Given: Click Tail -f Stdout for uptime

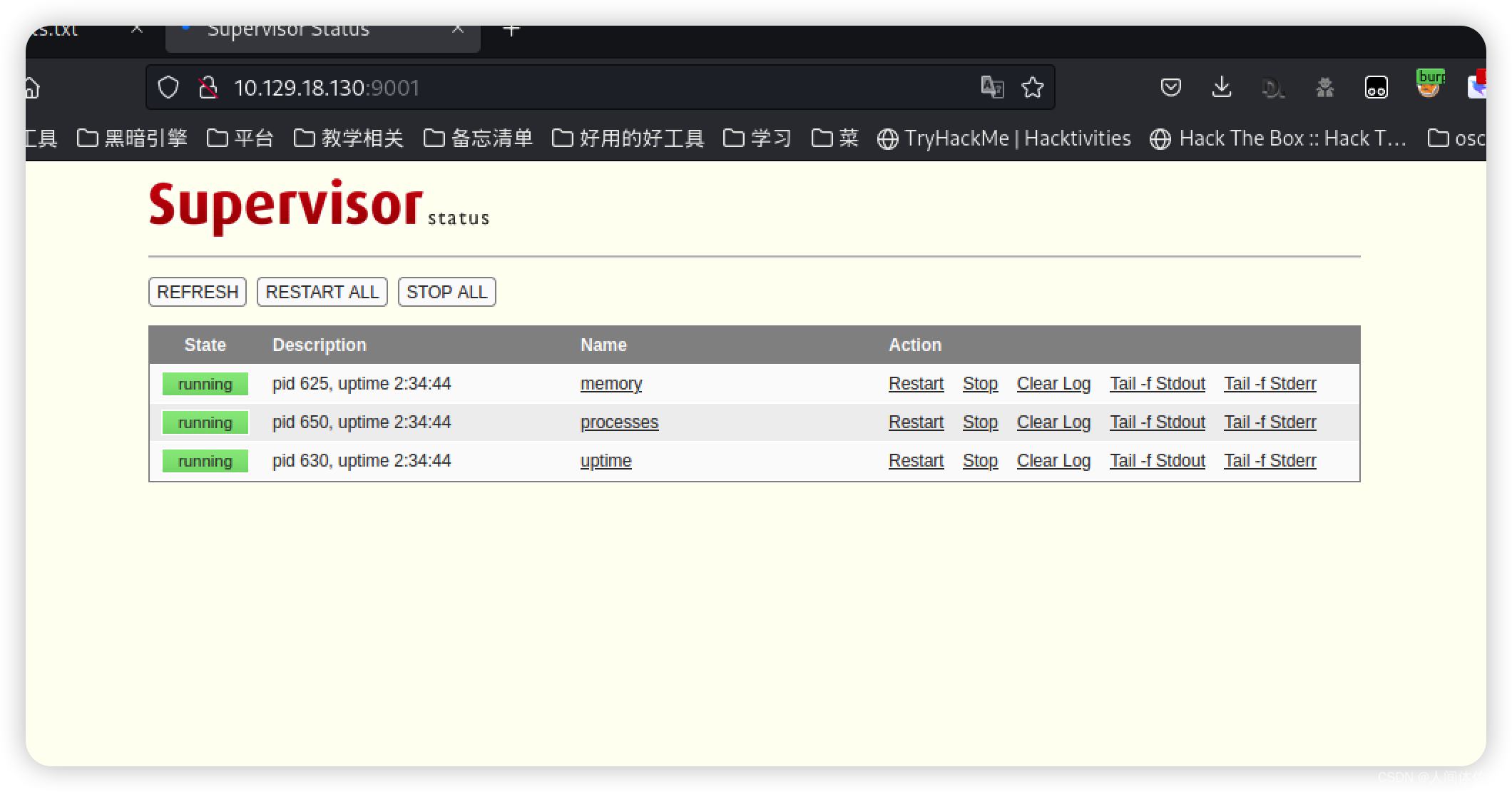Looking at the screenshot, I should (1158, 460).
